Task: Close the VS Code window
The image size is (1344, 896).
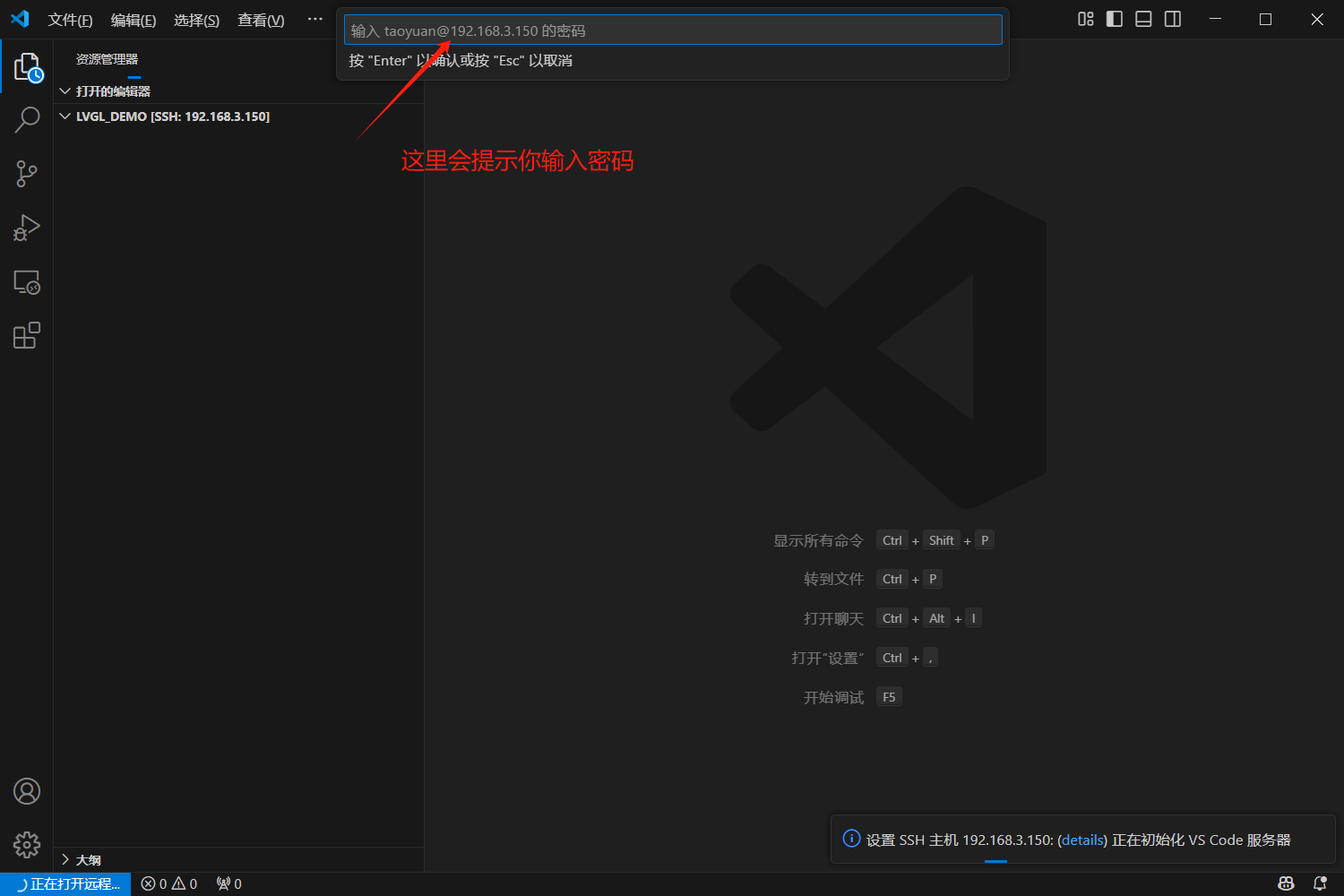Action: [x=1317, y=19]
